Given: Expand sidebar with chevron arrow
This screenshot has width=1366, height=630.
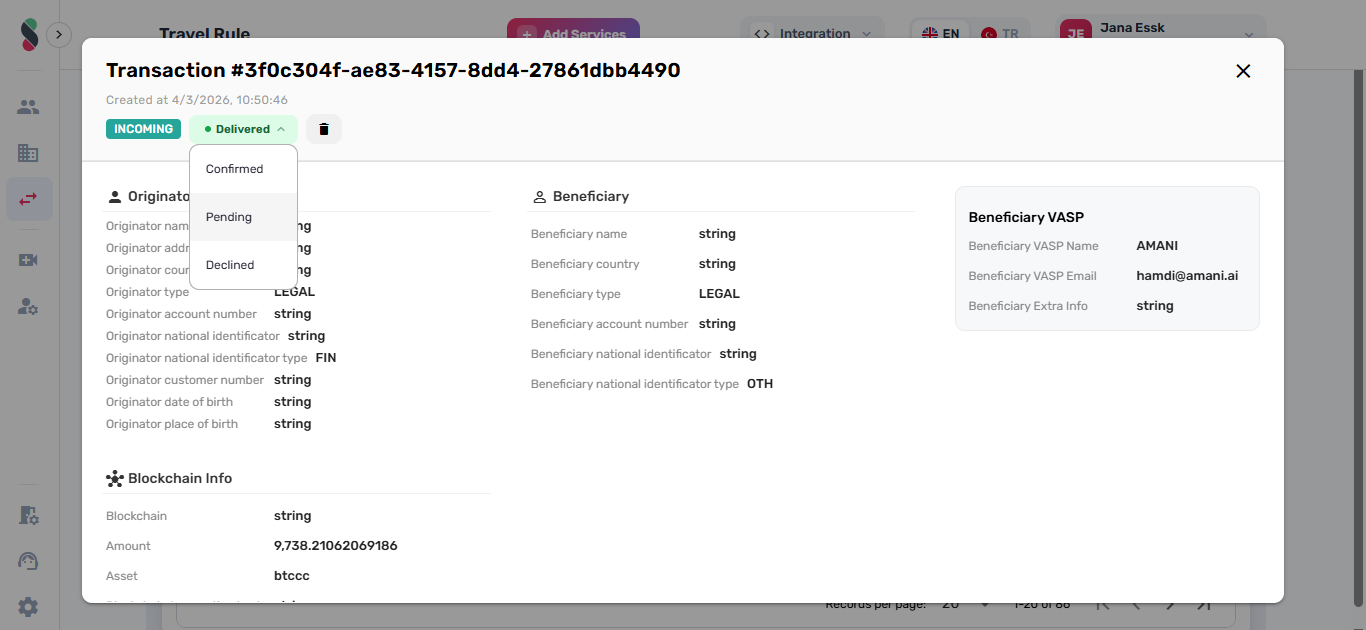Looking at the screenshot, I should point(58,35).
